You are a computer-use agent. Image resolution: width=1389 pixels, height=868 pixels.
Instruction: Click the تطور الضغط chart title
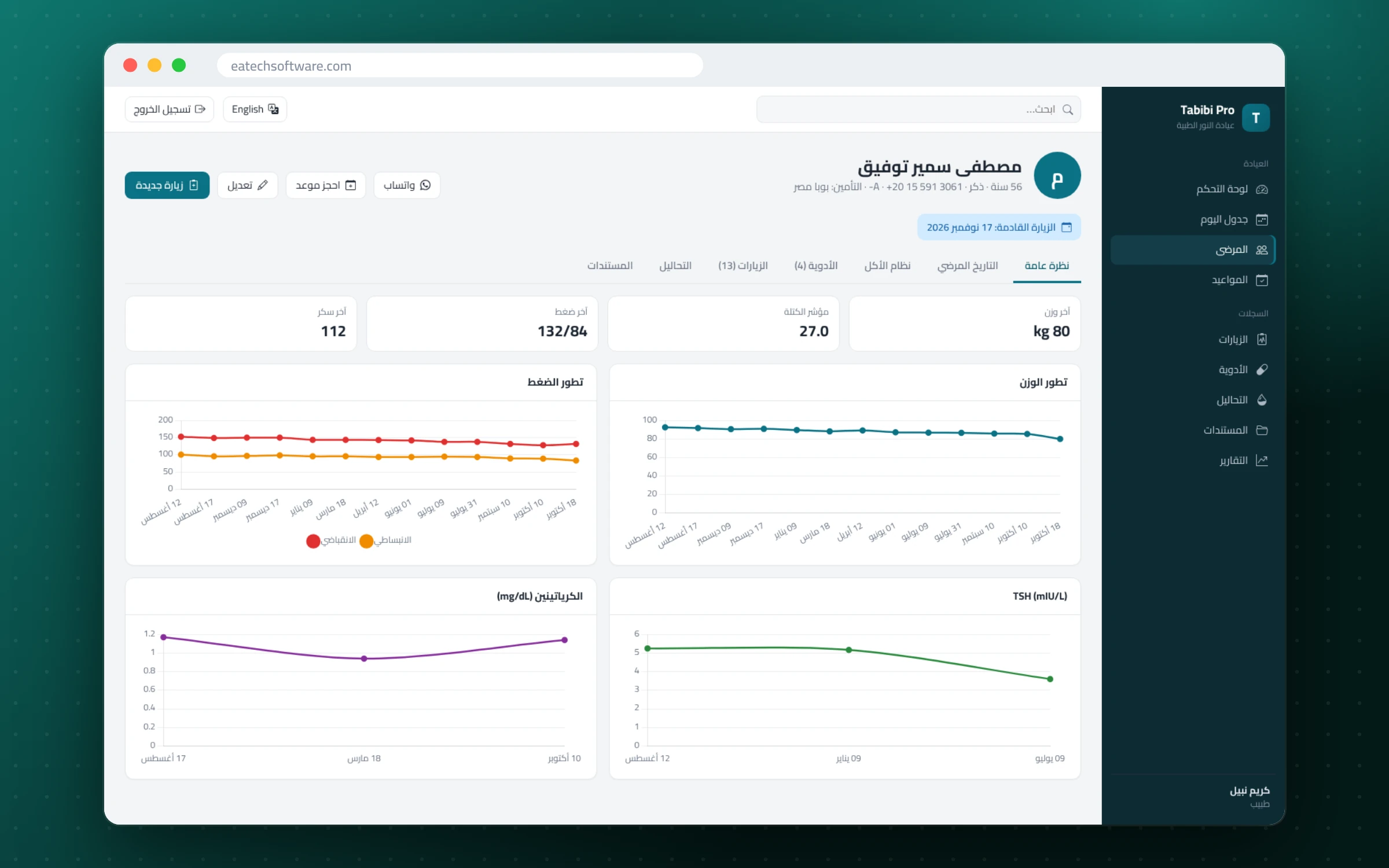(555, 382)
